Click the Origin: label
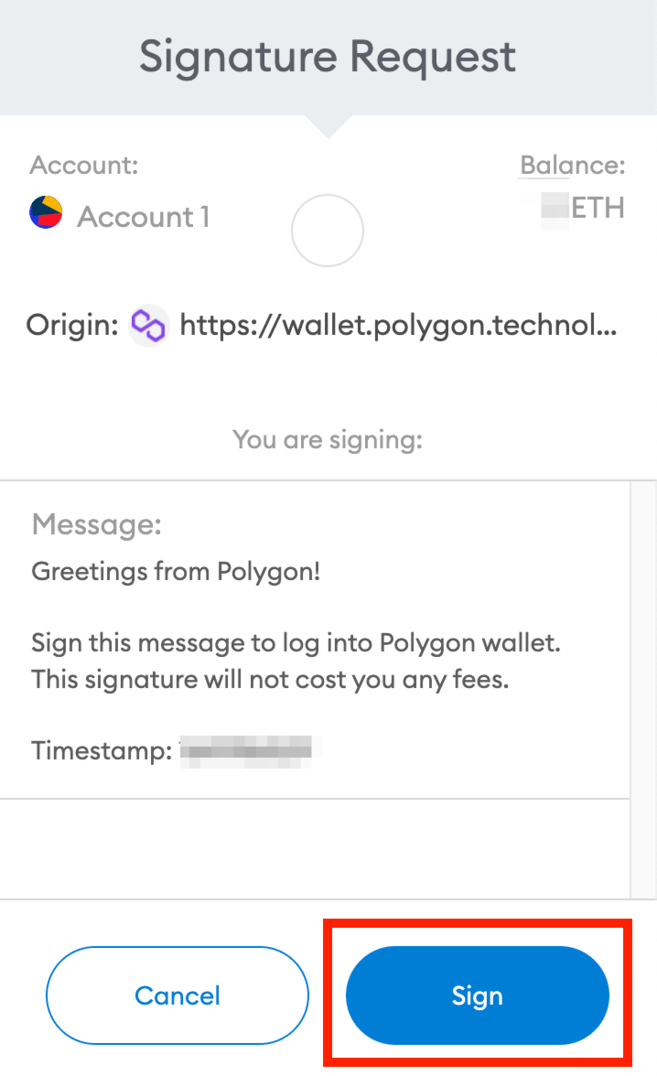This screenshot has width=657, height=1076. click(72, 325)
